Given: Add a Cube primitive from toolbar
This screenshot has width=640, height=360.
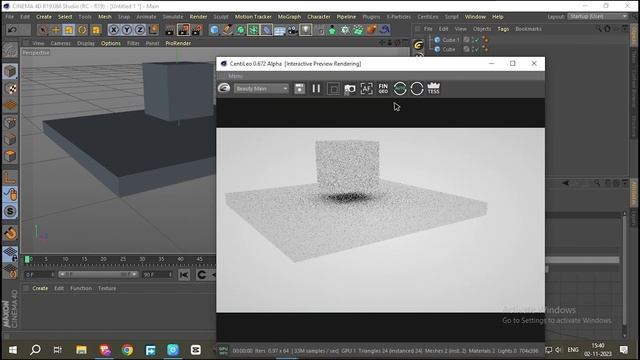Looking at the screenshot, I should [x=214, y=30].
